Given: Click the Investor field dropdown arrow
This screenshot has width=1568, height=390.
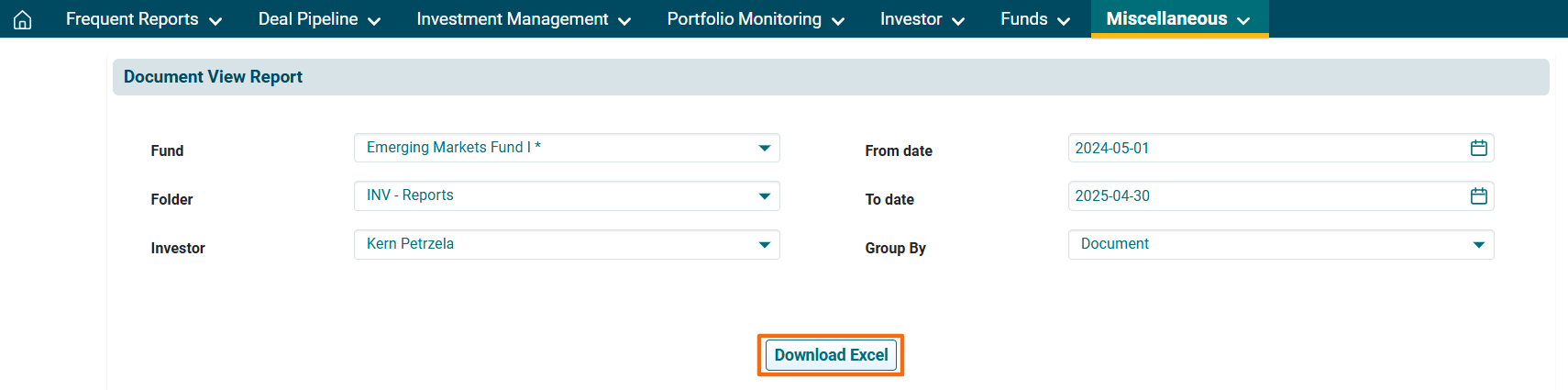Looking at the screenshot, I should point(764,244).
